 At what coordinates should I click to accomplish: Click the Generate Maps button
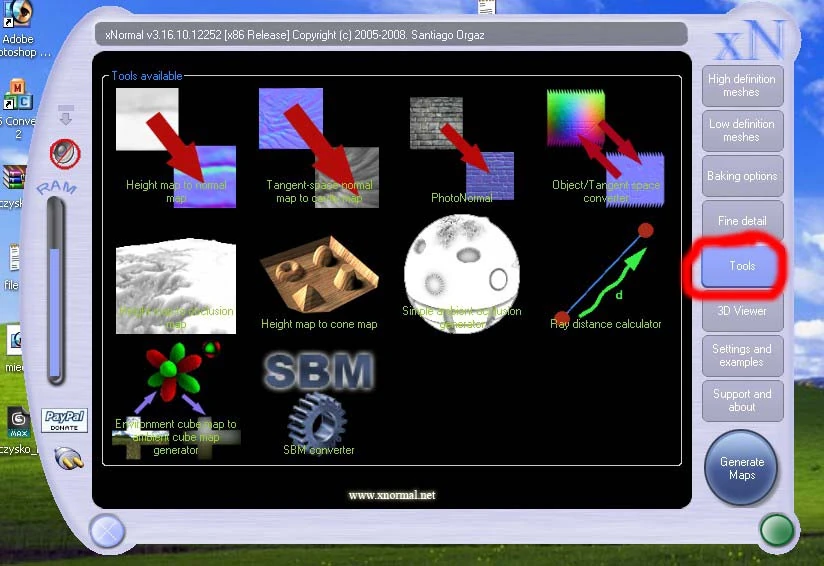click(x=741, y=468)
